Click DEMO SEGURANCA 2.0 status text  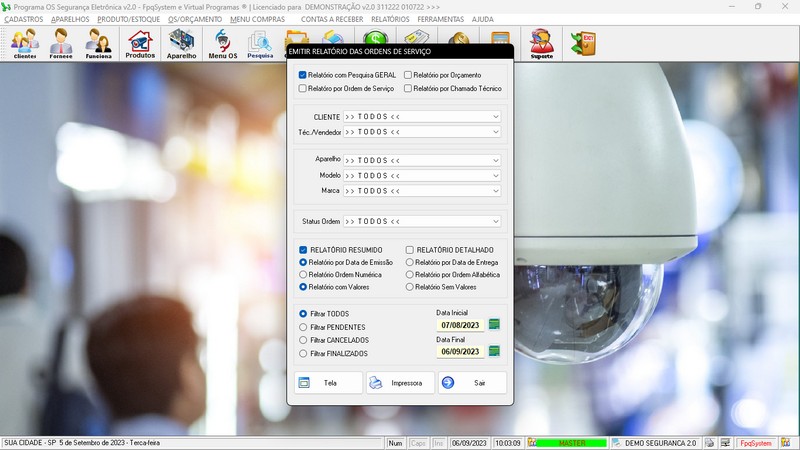point(661,443)
